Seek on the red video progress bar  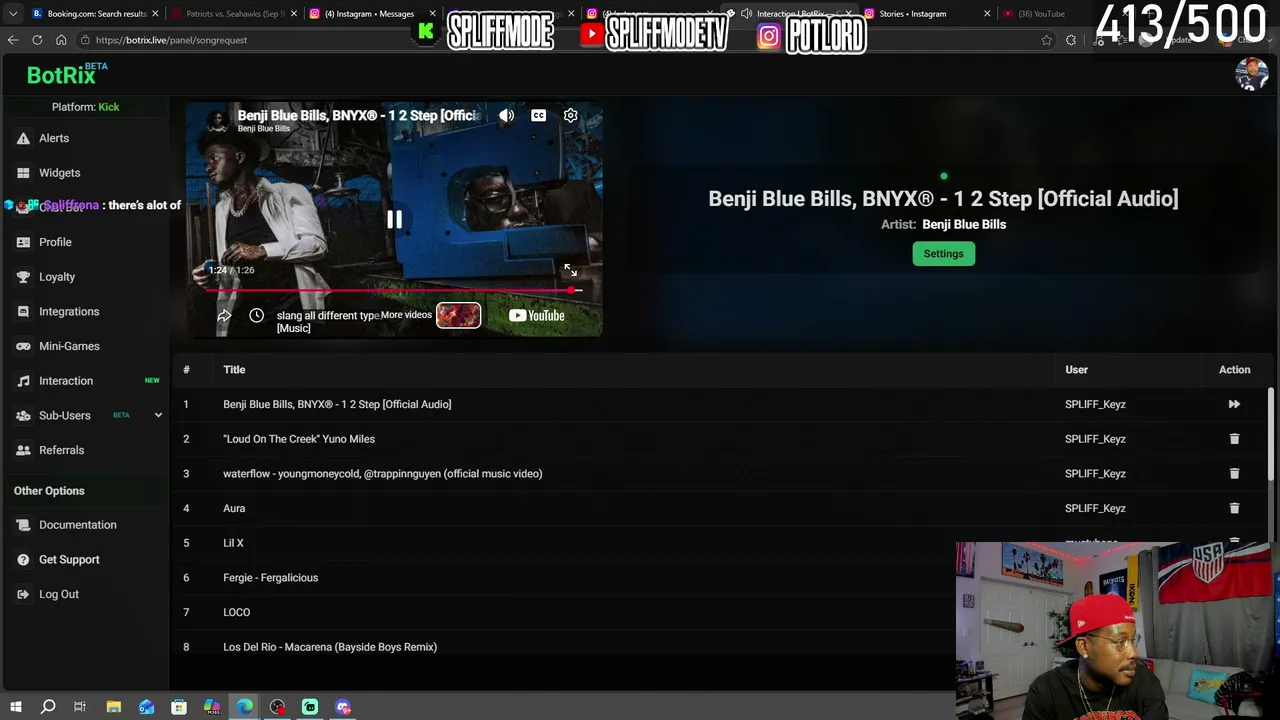tap(393, 290)
